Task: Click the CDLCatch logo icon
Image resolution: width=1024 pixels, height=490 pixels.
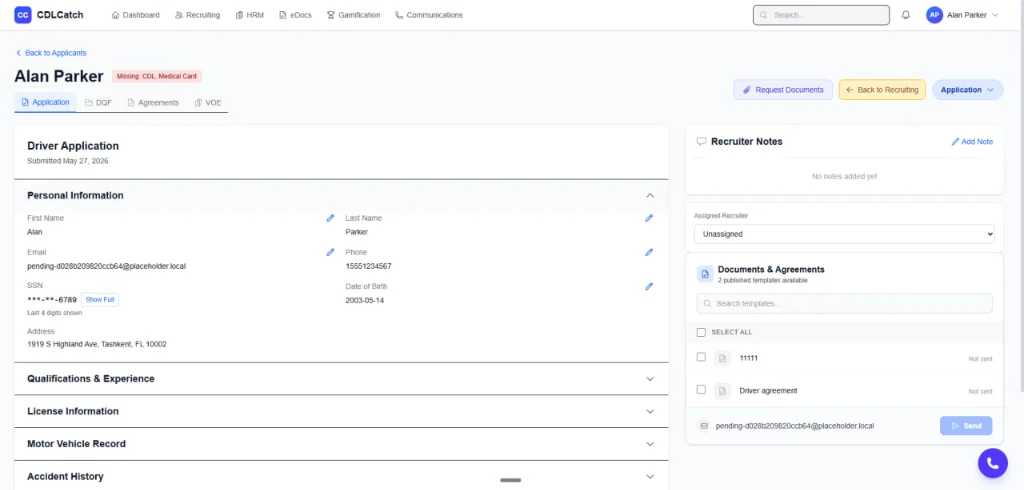Action: [x=23, y=14]
